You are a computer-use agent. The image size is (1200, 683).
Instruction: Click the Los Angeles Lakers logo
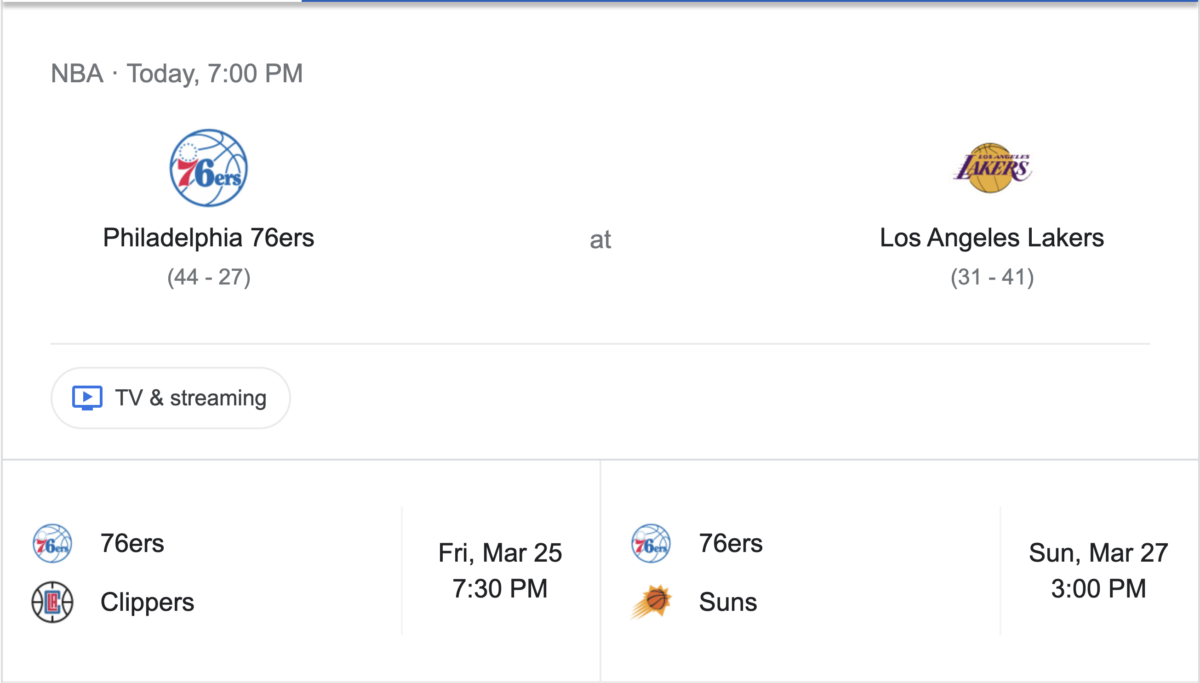point(992,168)
